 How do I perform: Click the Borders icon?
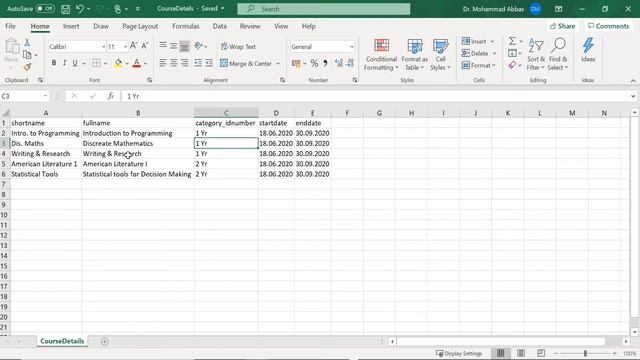(x=96, y=63)
